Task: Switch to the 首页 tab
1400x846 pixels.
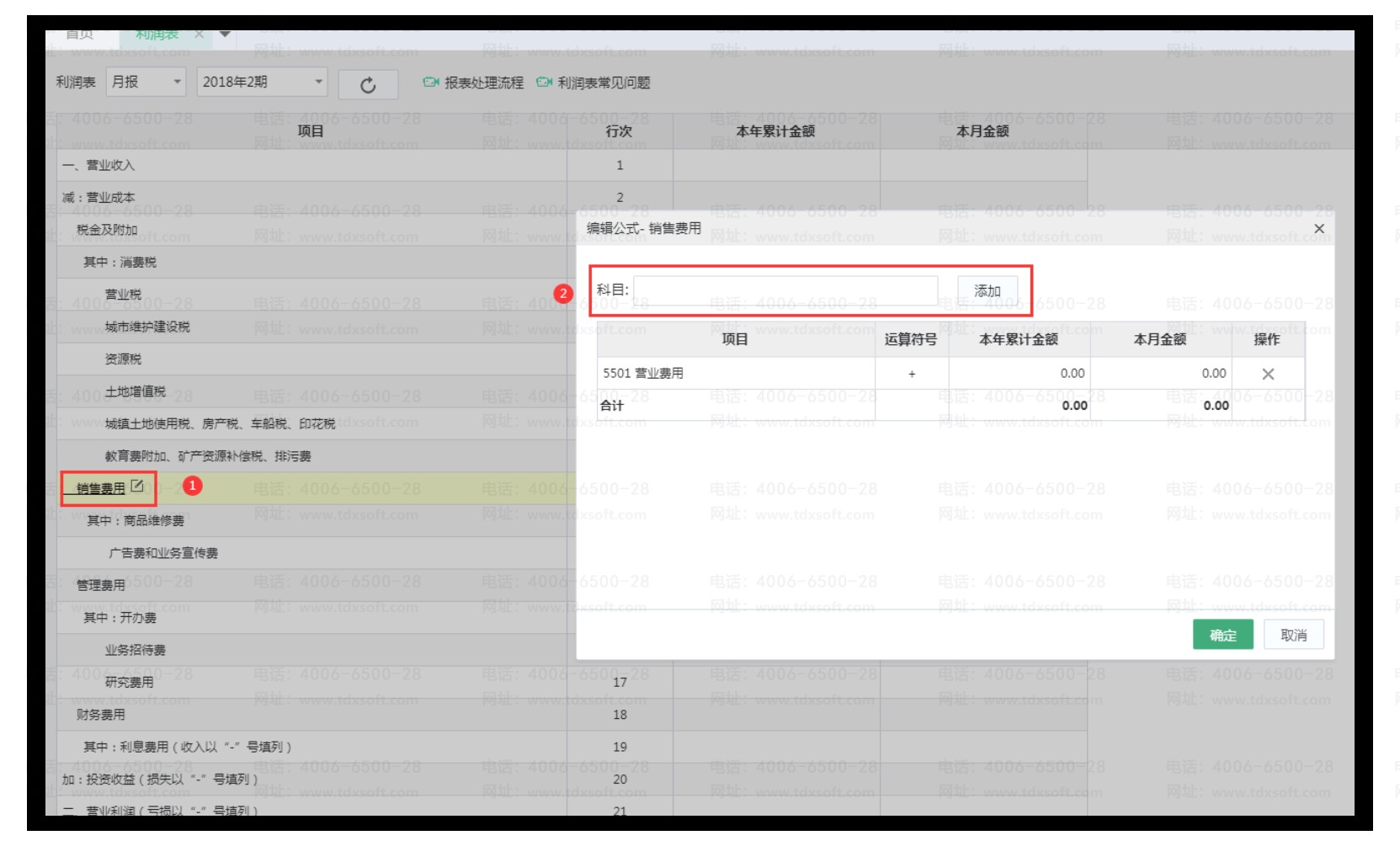Action: click(80, 35)
